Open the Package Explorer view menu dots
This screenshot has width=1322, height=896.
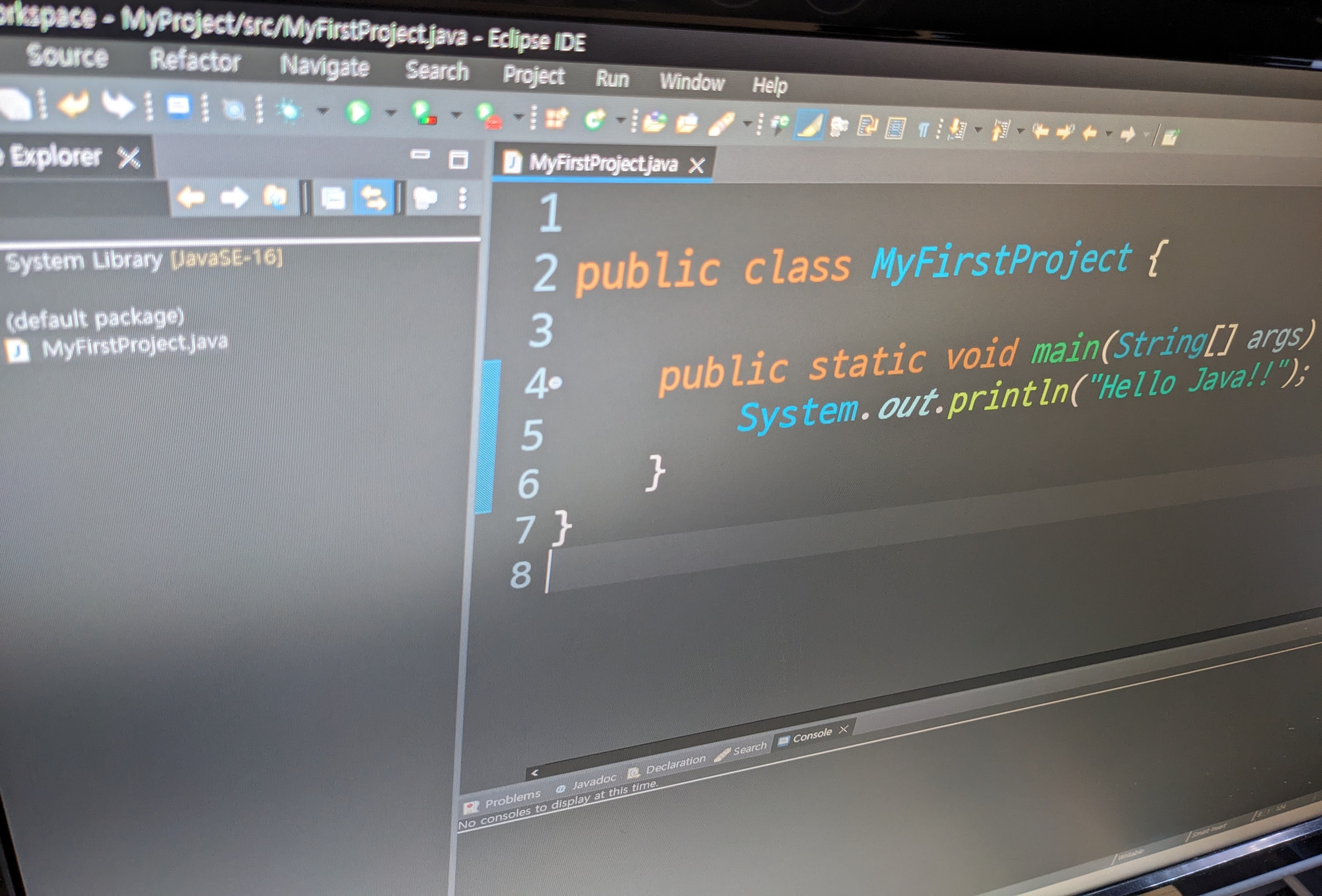pyautogui.click(x=463, y=199)
